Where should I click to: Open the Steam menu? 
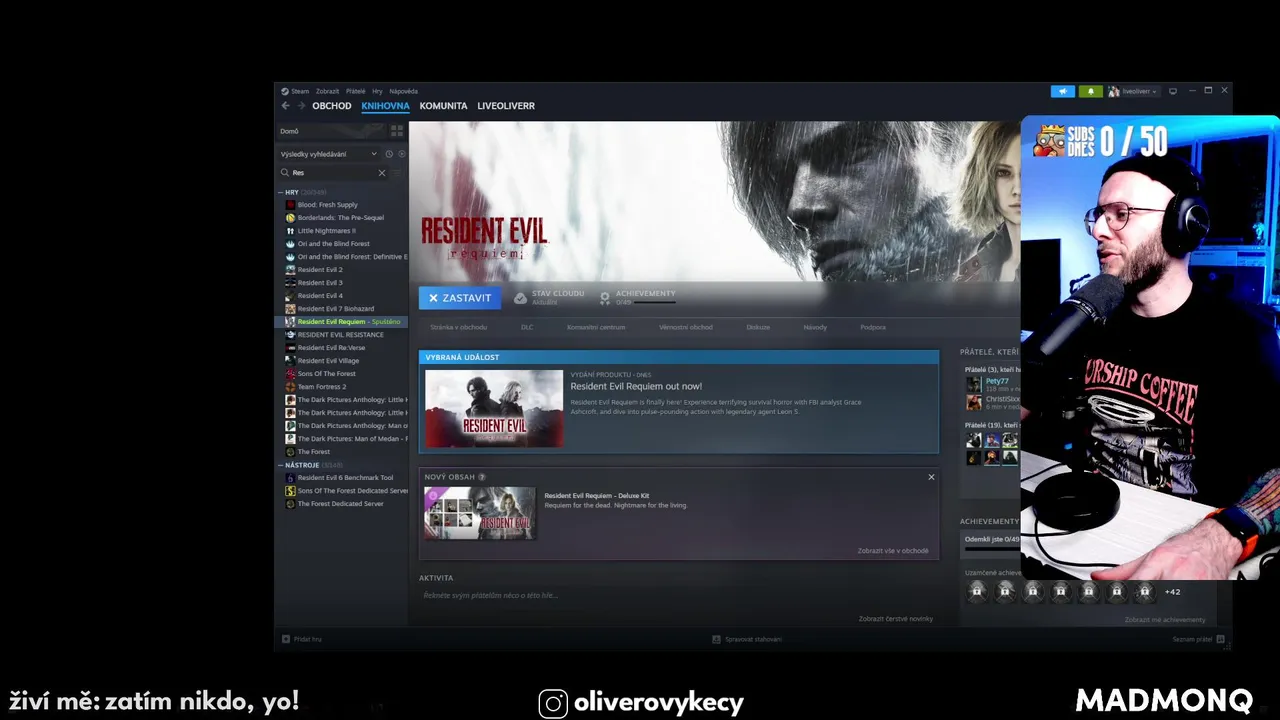click(299, 91)
